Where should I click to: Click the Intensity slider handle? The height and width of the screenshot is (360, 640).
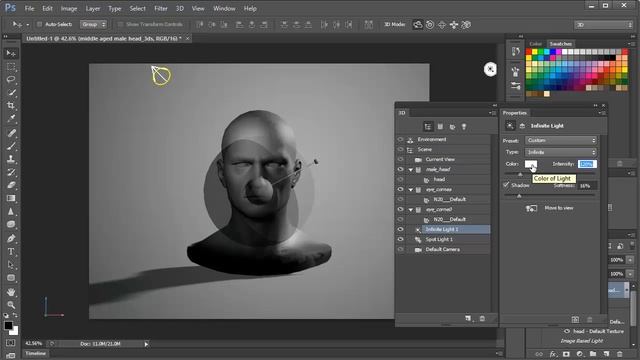point(520,174)
